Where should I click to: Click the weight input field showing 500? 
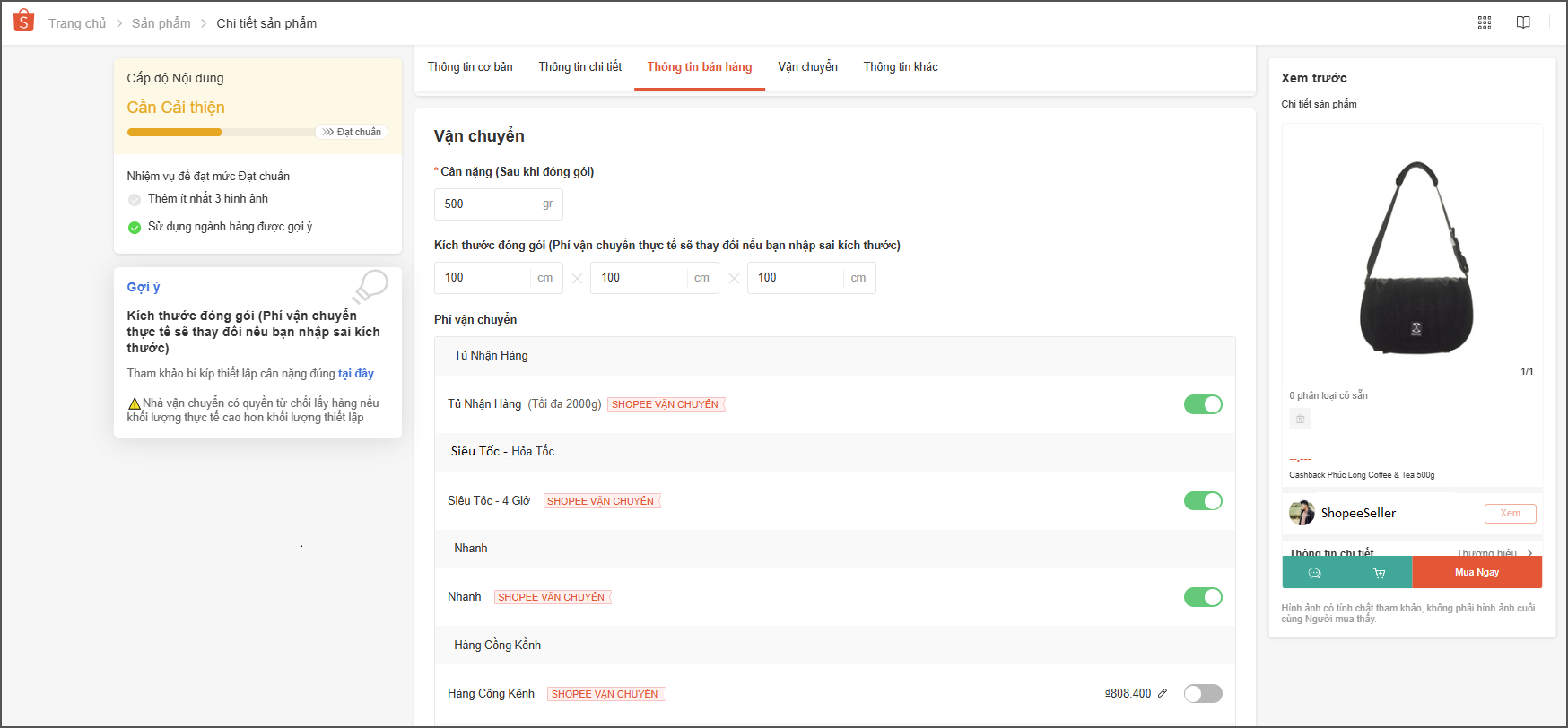(487, 204)
